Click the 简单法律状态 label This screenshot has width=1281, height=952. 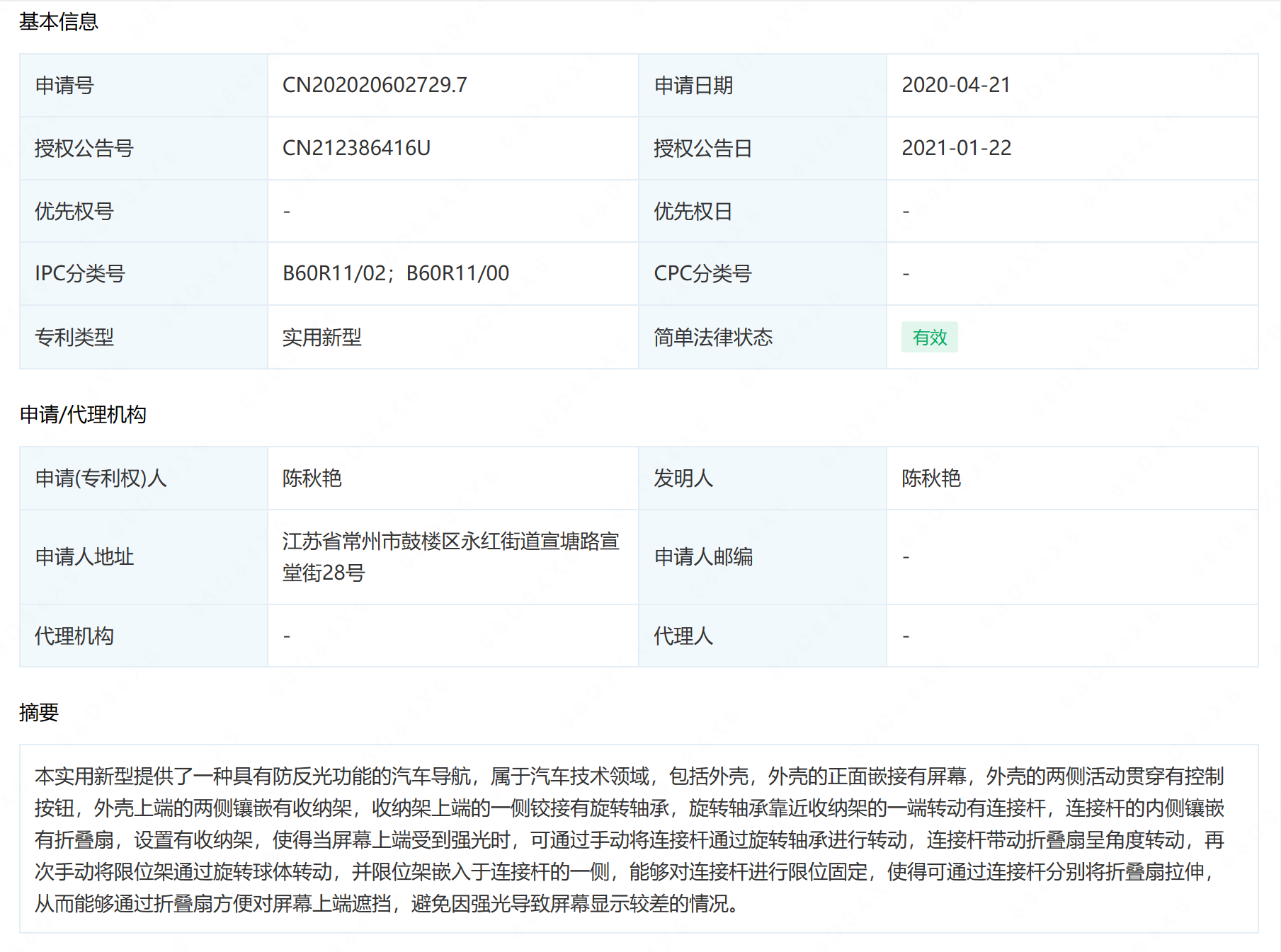point(713,337)
